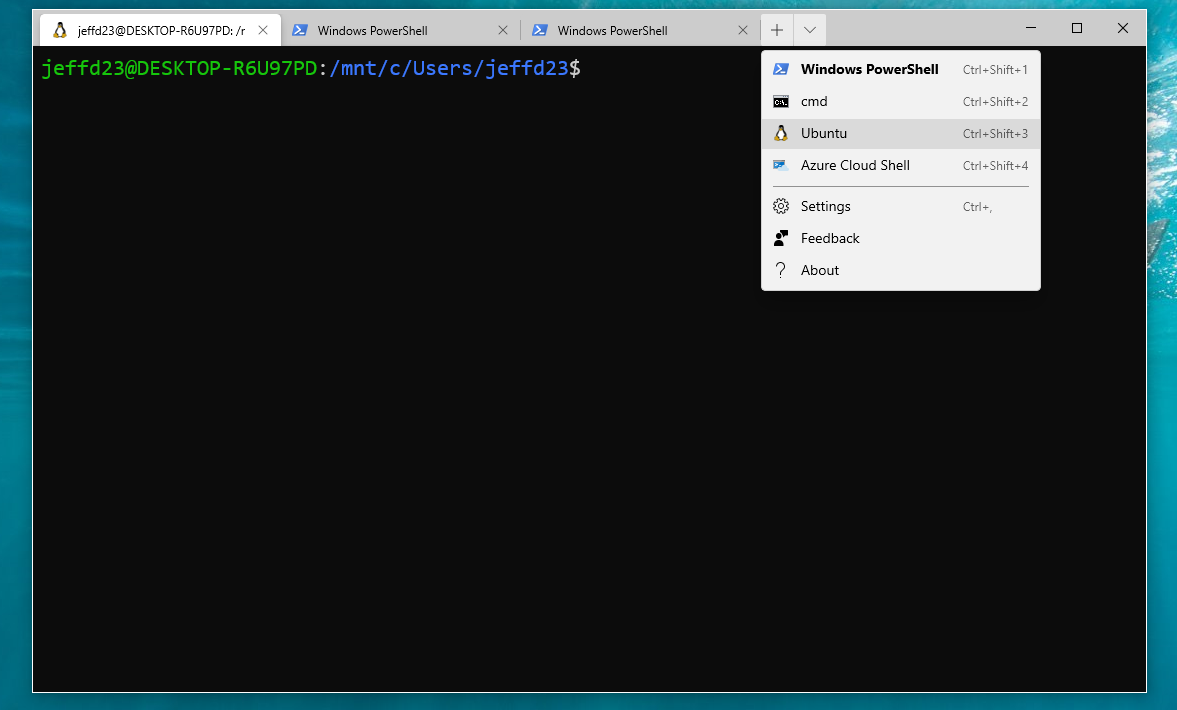Screen dimensions: 1177x710
Task: Click the Feedback person icon
Action: (781, 238)
